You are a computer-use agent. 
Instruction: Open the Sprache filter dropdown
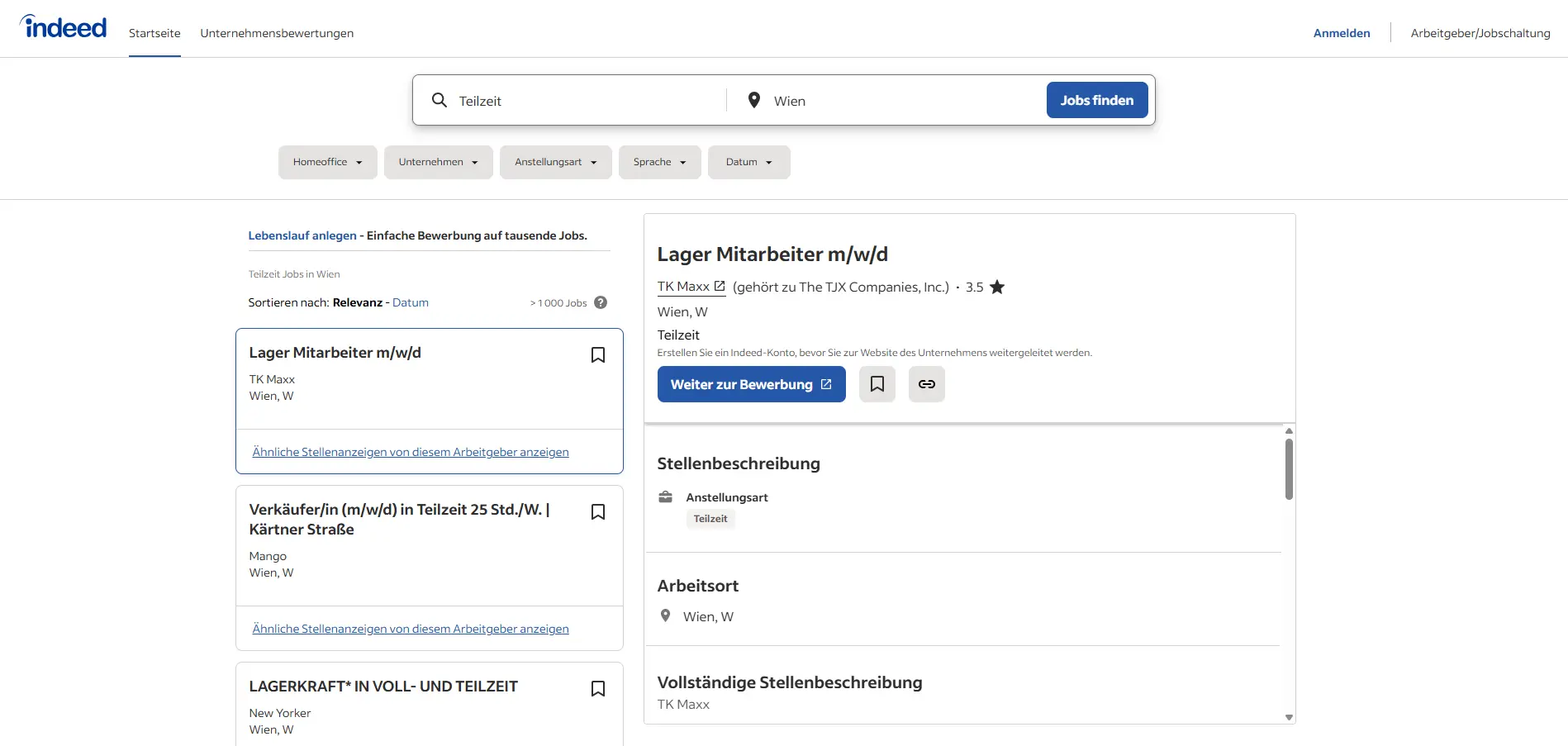click(x=660, y=162)
